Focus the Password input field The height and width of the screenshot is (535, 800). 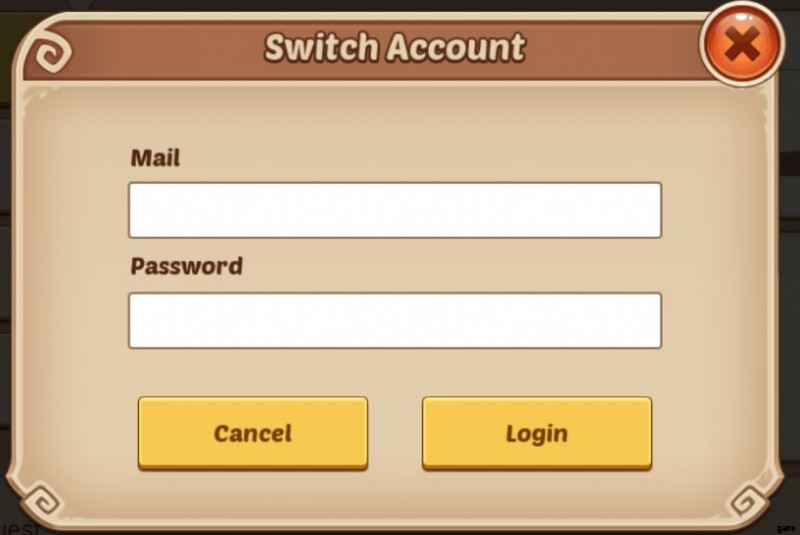[395, 320]
